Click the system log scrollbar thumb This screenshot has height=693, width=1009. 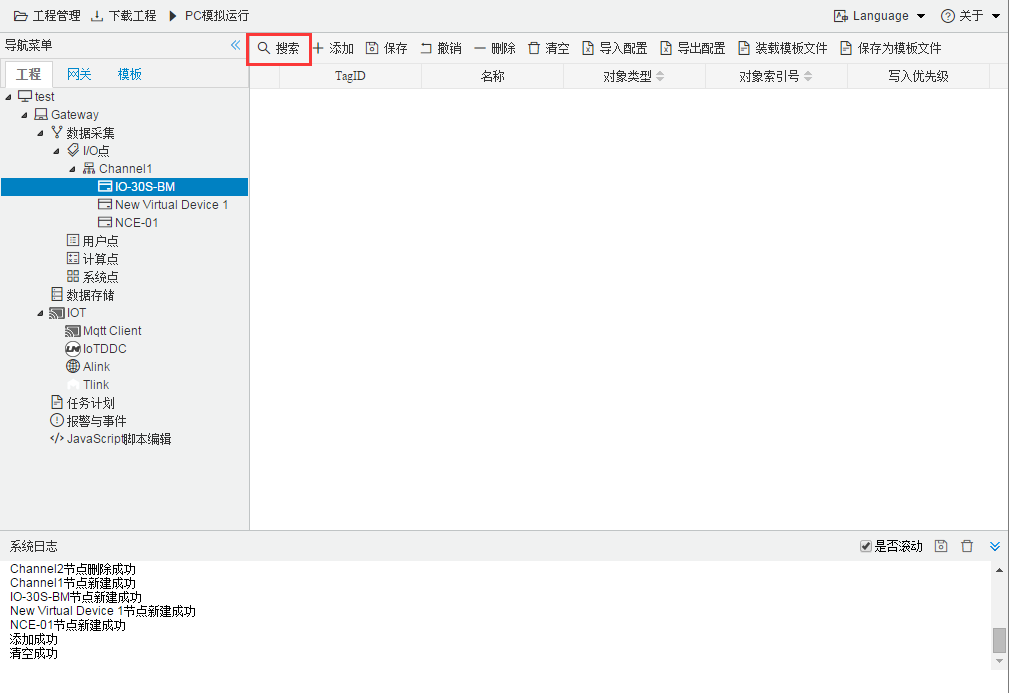click(x=999, y=640)
